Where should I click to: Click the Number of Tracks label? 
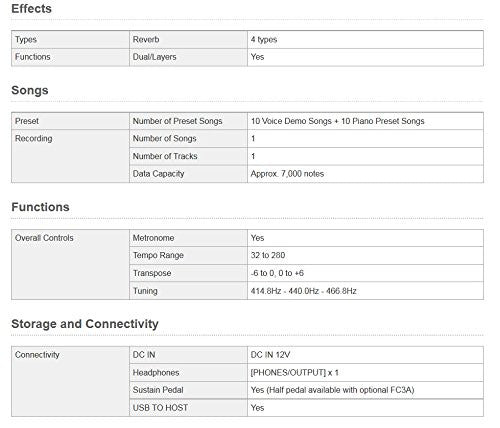tap(165, 156)
